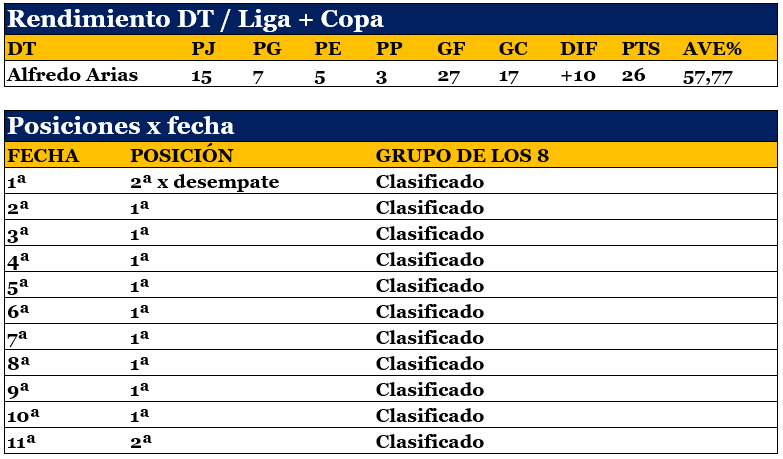
Task: Click the POSICIÓN column header
Action: [x=182, y=156]
